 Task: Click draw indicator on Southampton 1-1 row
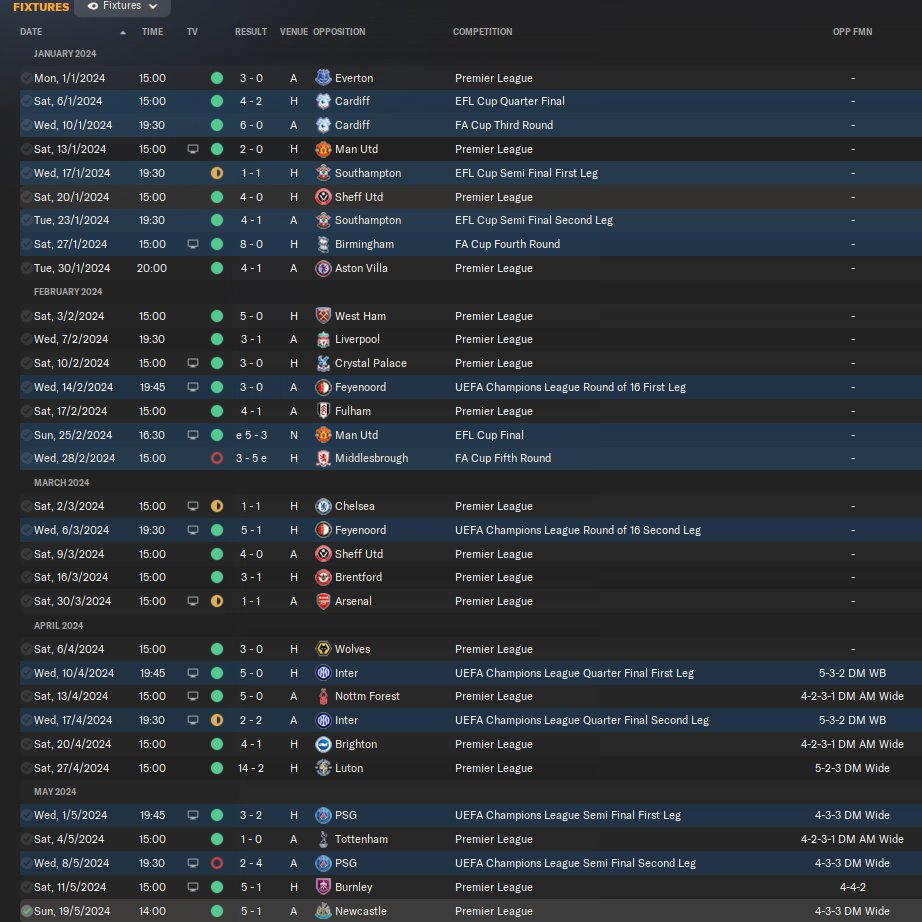point(217,173)
